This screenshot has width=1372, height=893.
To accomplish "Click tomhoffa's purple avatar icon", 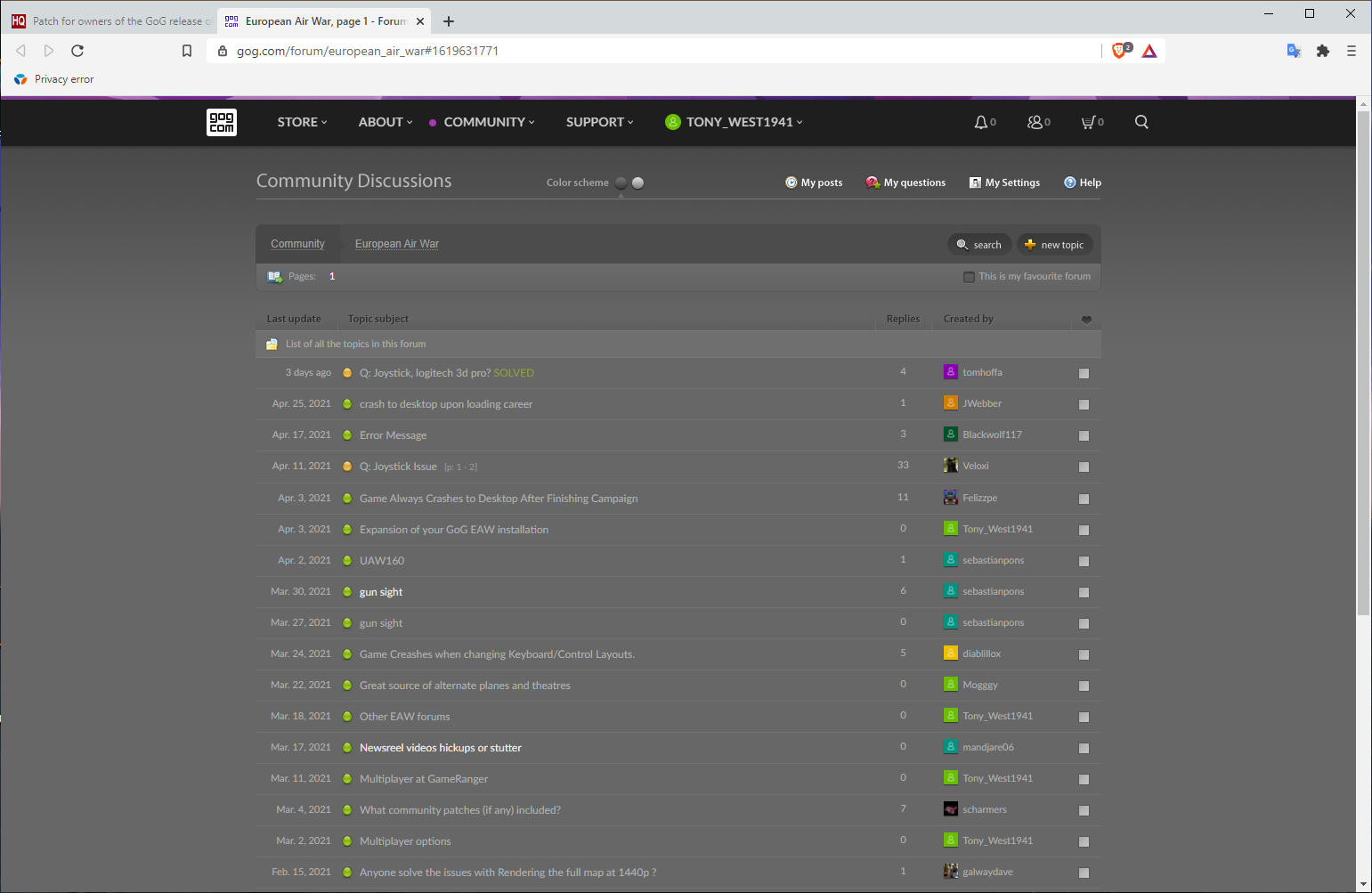I will point(951,372).
